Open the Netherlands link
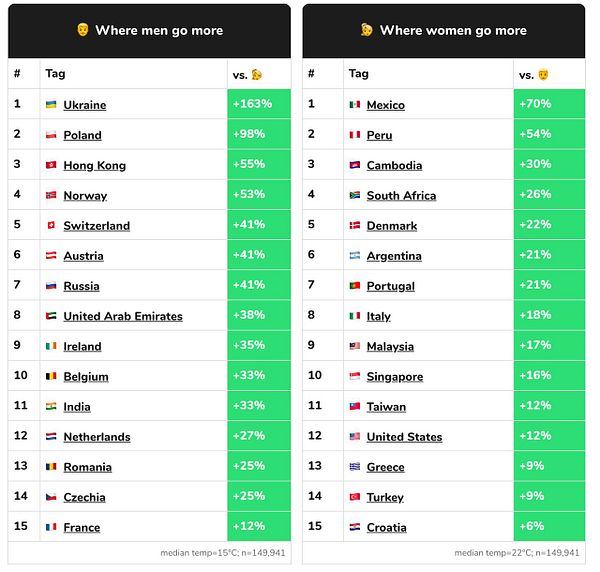The height and width of the screenshot is (572, 600). pos(97,437)
